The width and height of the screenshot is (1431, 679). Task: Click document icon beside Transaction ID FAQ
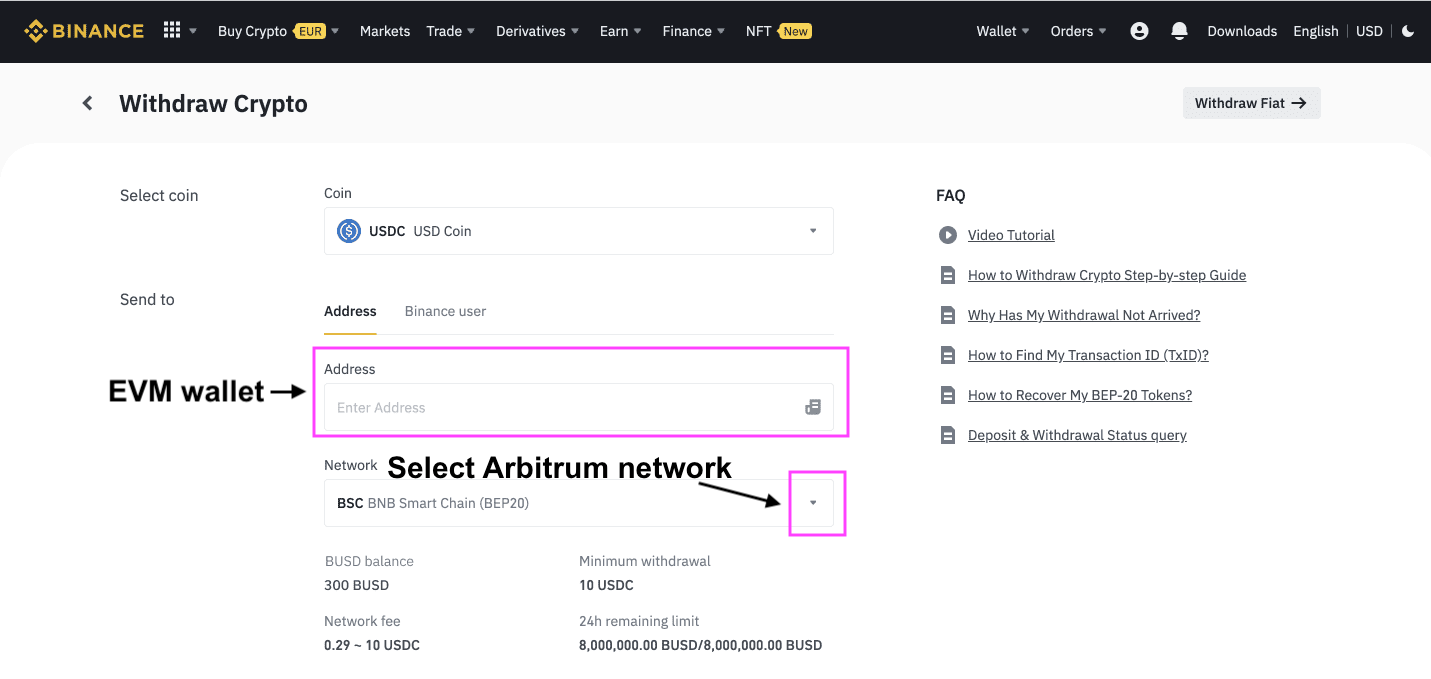947,355
